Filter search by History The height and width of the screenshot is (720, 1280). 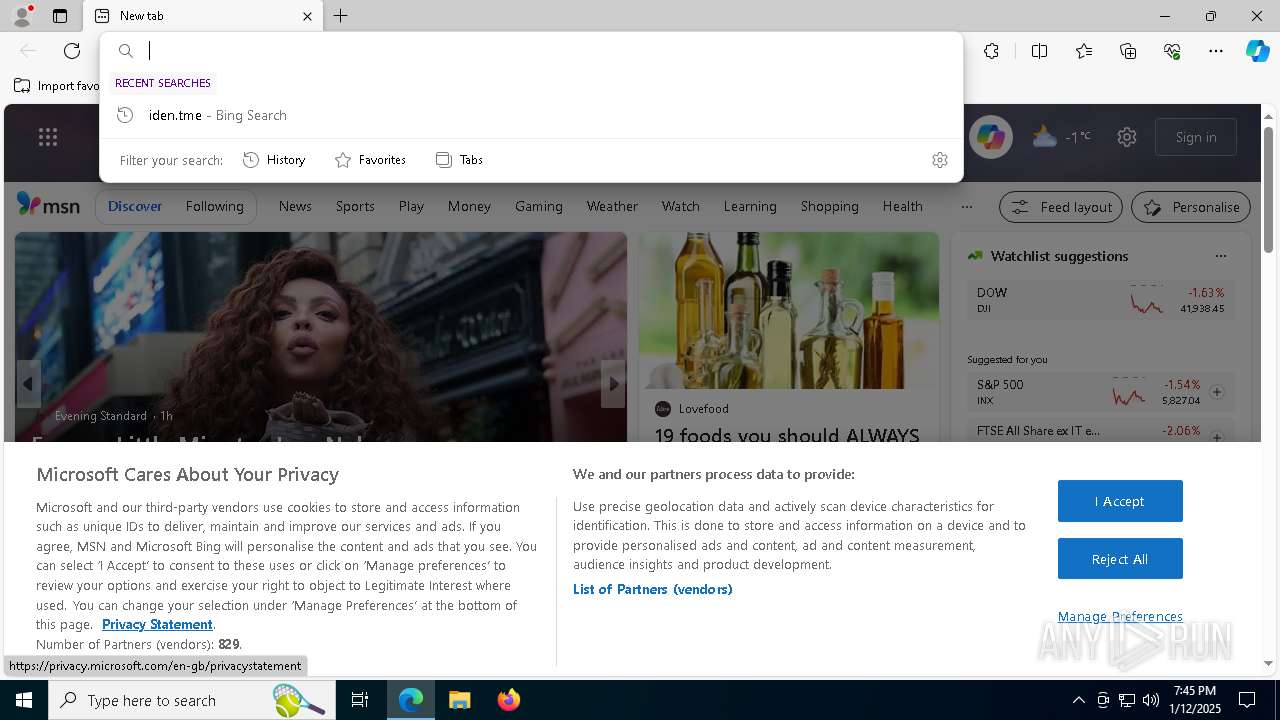pyautogui.click(x=274, y=160)
